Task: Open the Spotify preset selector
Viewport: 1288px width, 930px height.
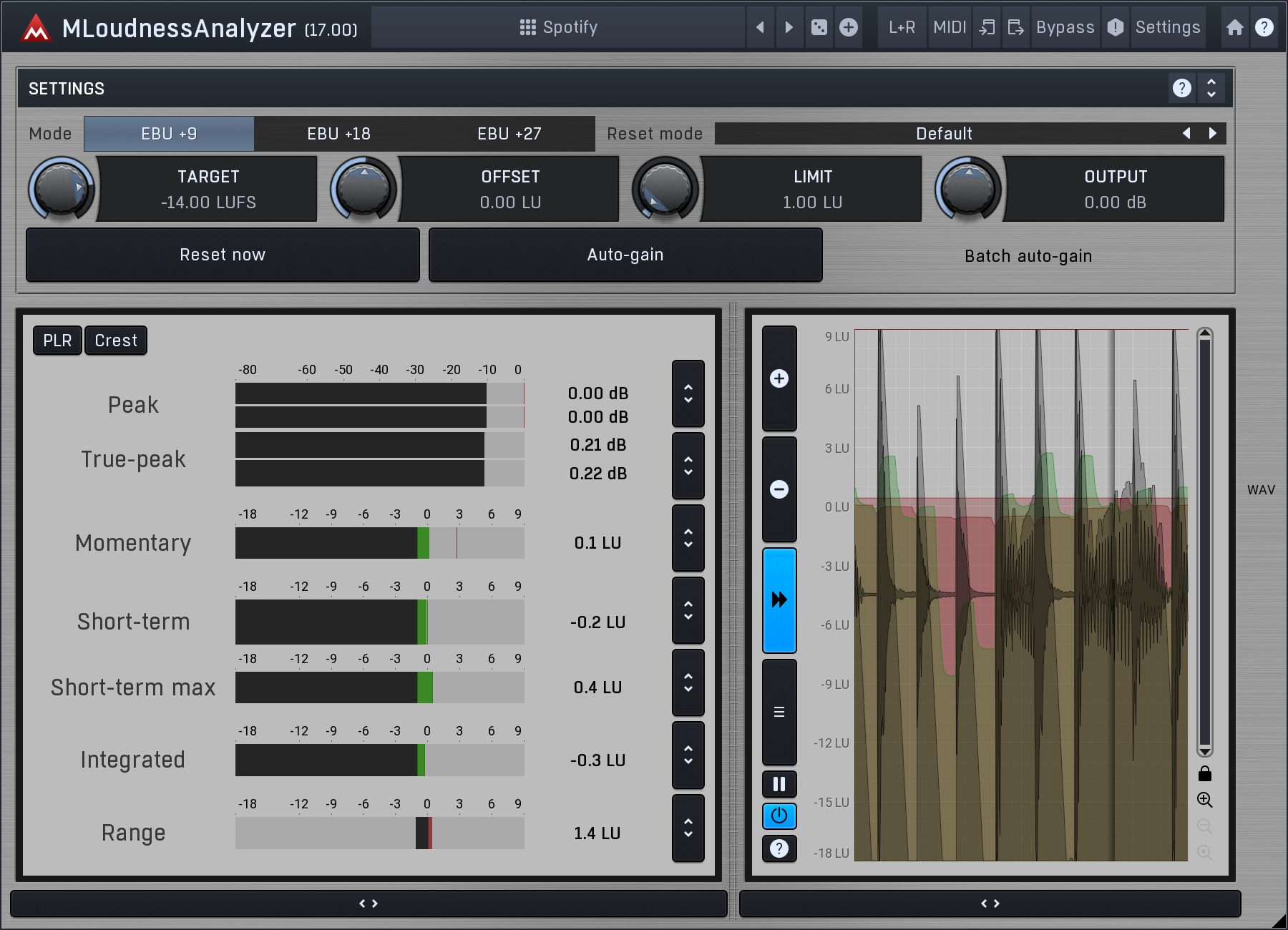Action: click(x=558, y=27)
